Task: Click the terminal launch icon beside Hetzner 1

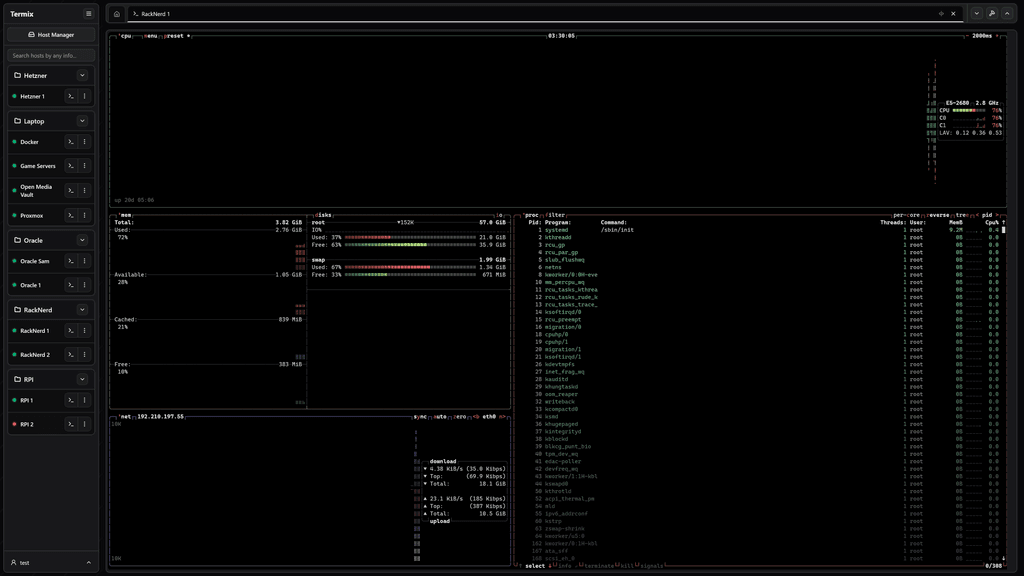Action: [x=70, y=96]
